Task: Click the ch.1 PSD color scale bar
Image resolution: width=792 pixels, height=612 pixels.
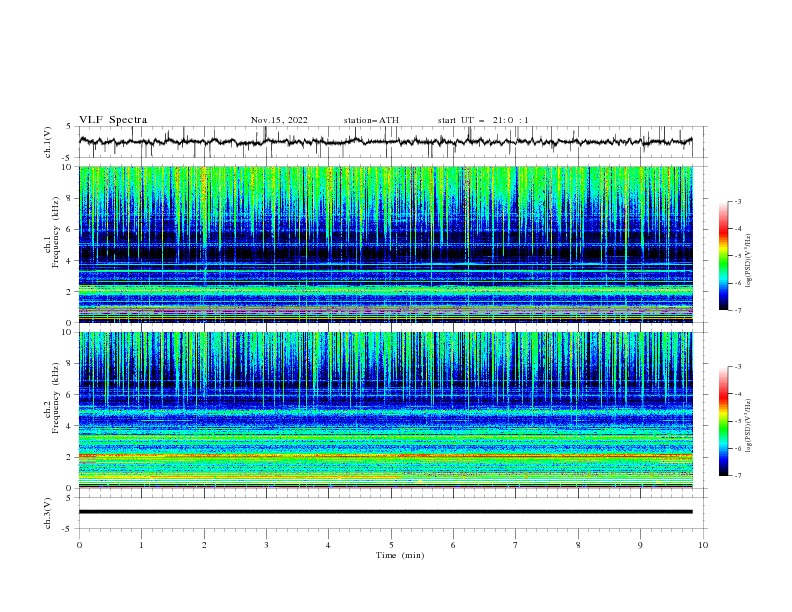Action: [723, 256]
